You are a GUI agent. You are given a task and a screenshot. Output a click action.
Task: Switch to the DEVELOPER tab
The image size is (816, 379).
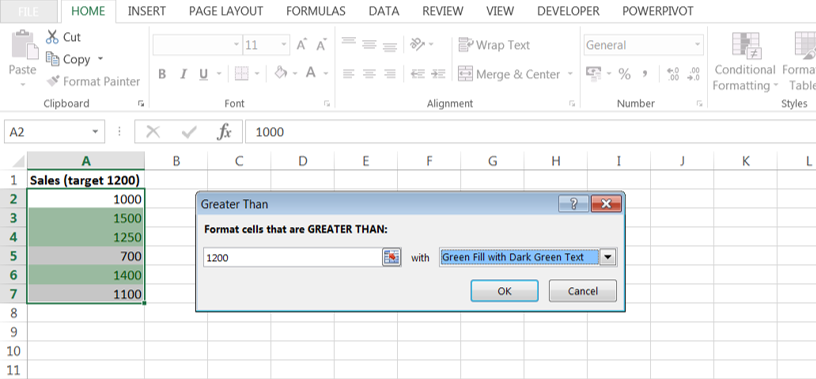[568, 11]
